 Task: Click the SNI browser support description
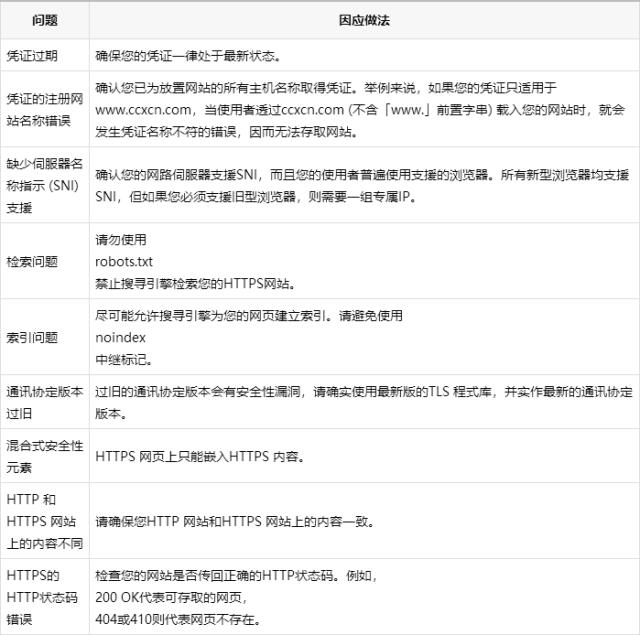(x=362, y=185)
